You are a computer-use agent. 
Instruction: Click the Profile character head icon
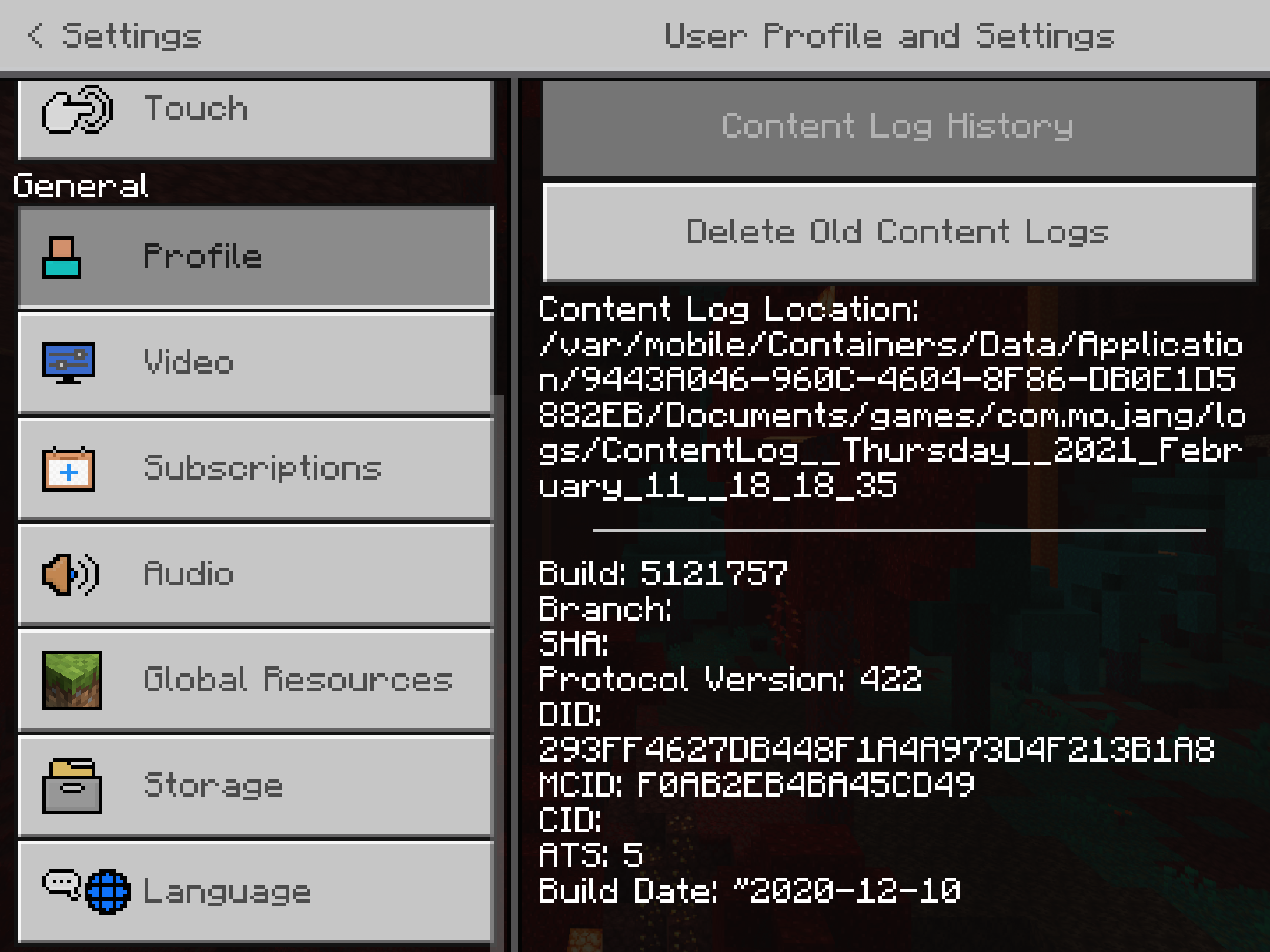tap(62, 257)
